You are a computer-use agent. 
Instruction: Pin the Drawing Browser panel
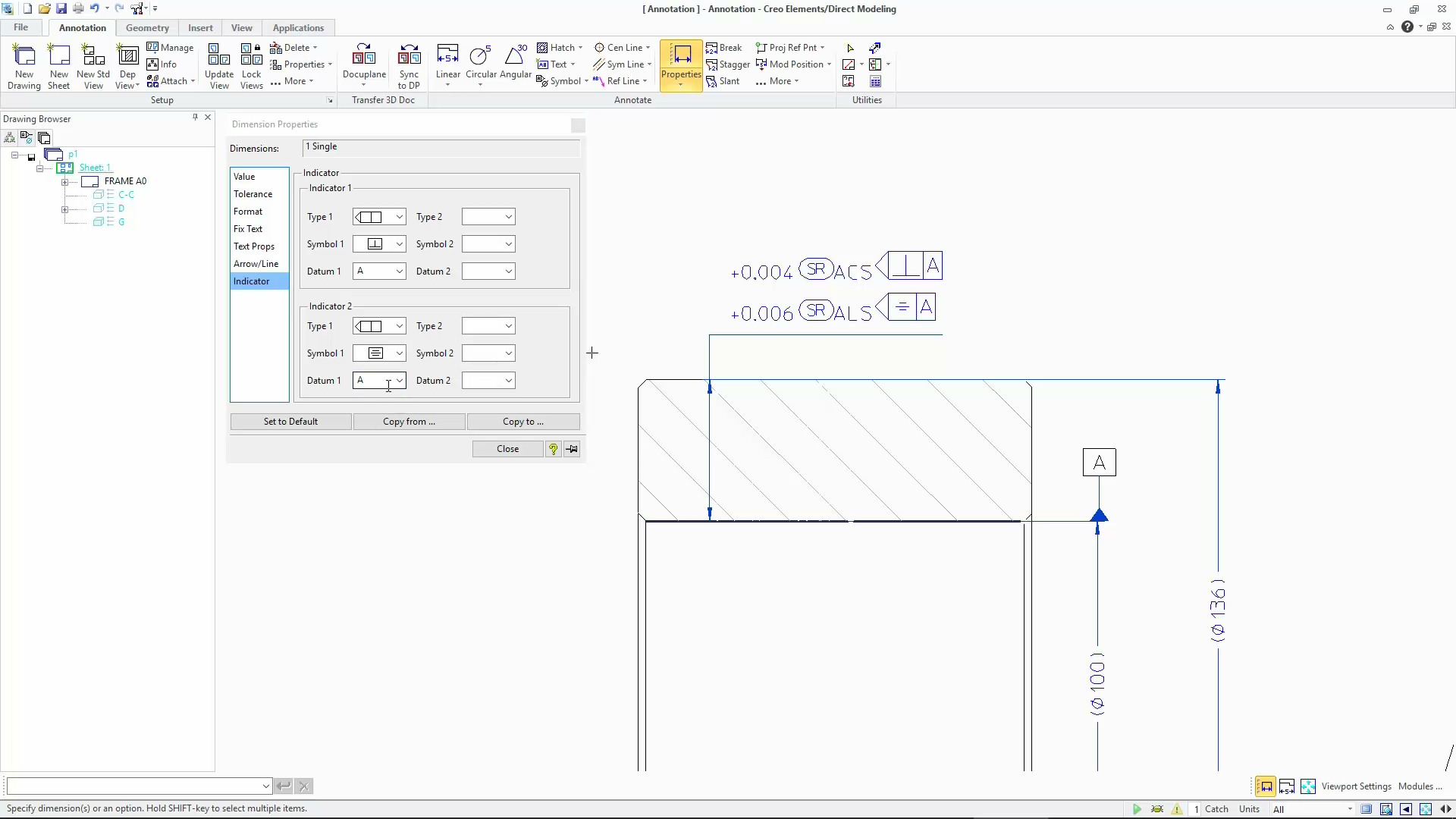click(195, 118)
